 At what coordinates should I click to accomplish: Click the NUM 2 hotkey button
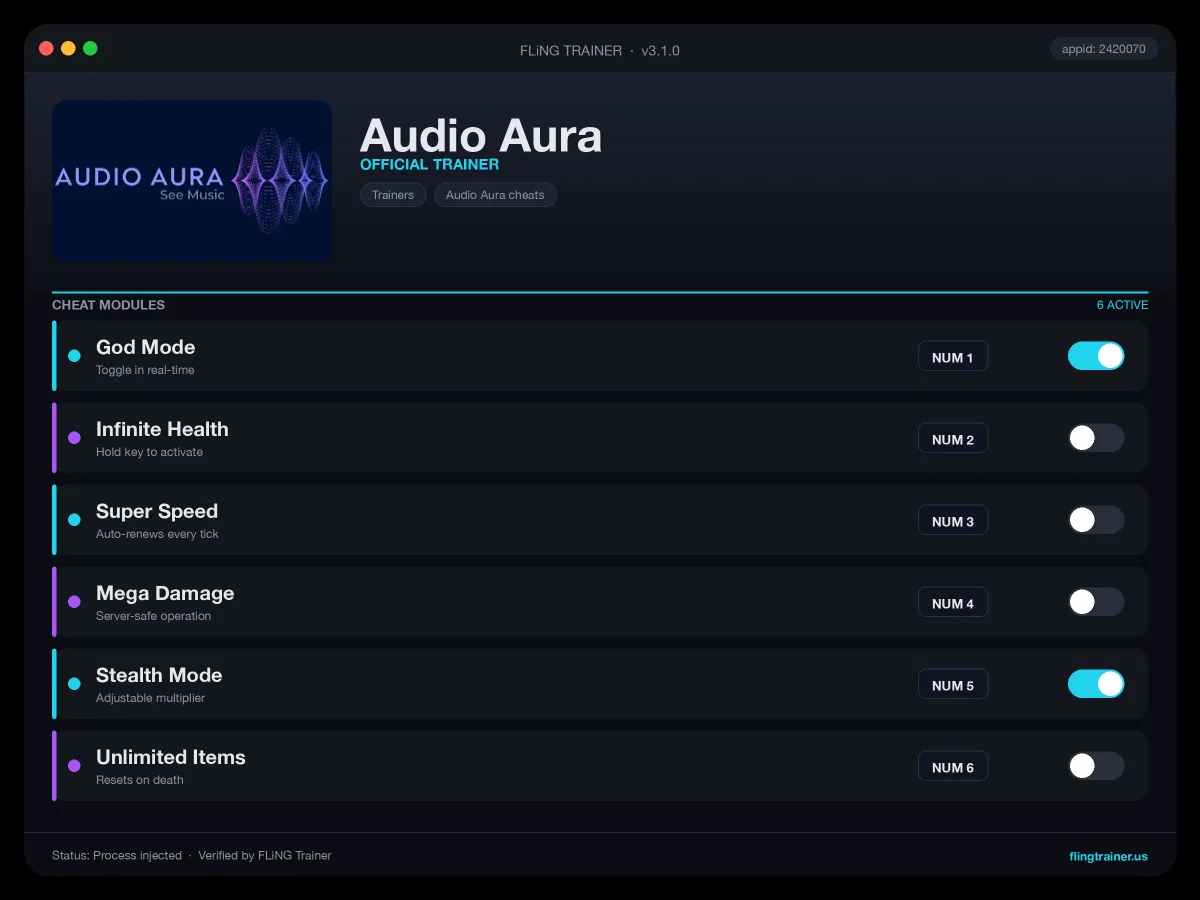coord(953,439)
